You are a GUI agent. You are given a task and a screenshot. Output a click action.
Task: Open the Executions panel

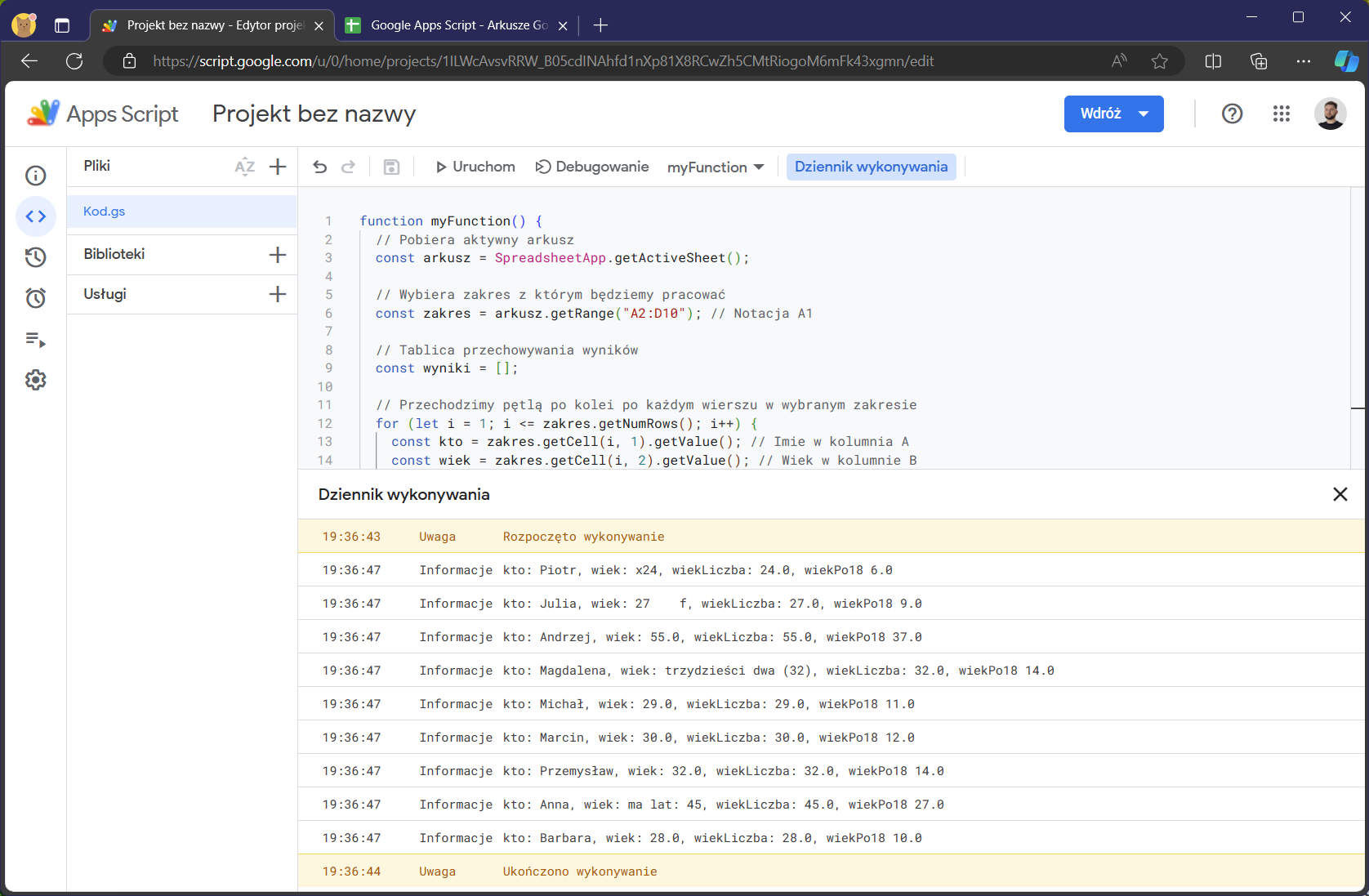36,340
